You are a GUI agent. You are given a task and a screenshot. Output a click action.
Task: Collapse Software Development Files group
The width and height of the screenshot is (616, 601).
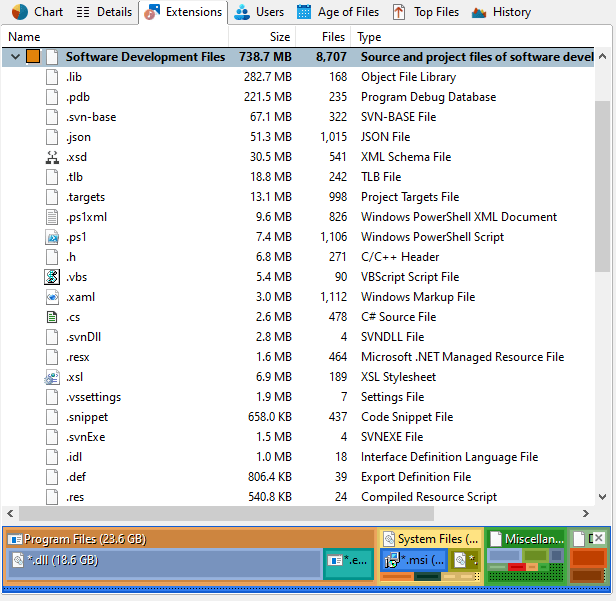(15, 57)
